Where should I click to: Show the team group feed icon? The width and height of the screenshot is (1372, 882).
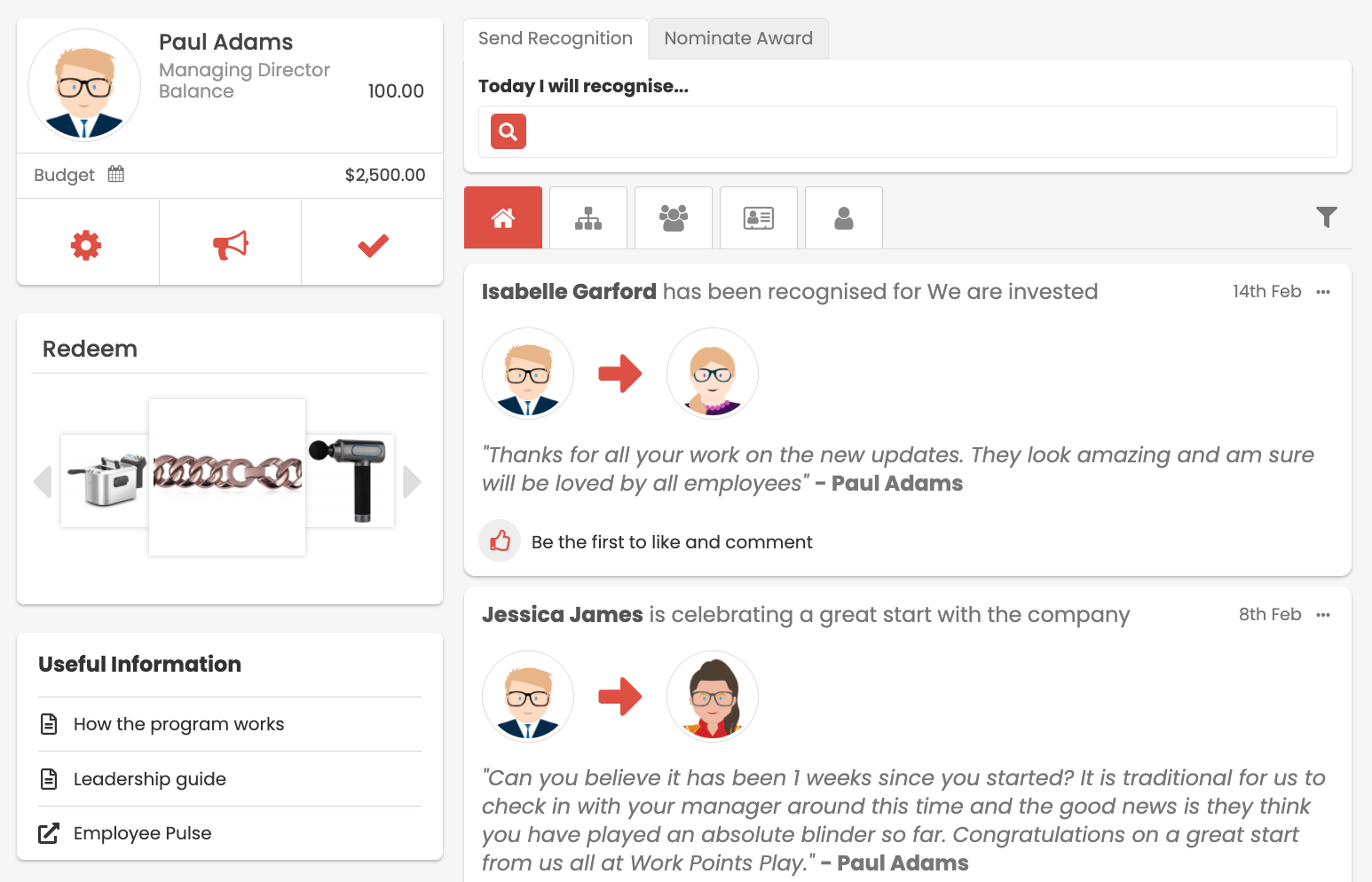tap(674, 217)
